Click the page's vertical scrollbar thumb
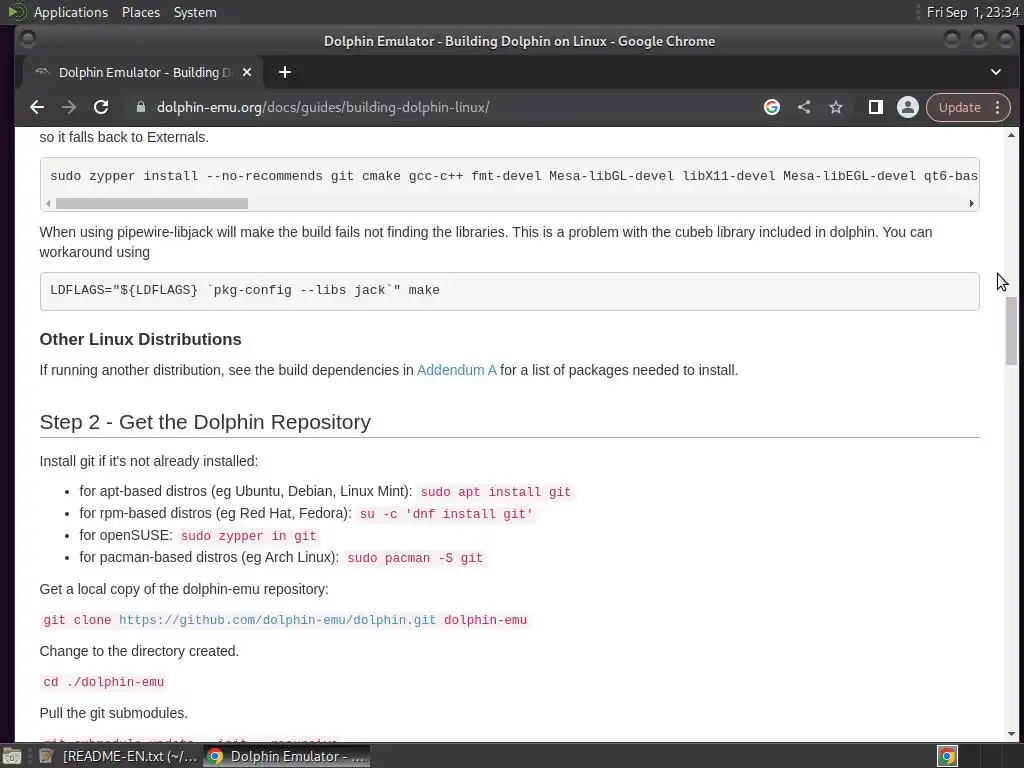The width and height of the screenshot is (1024, 768). (1011, 330)
